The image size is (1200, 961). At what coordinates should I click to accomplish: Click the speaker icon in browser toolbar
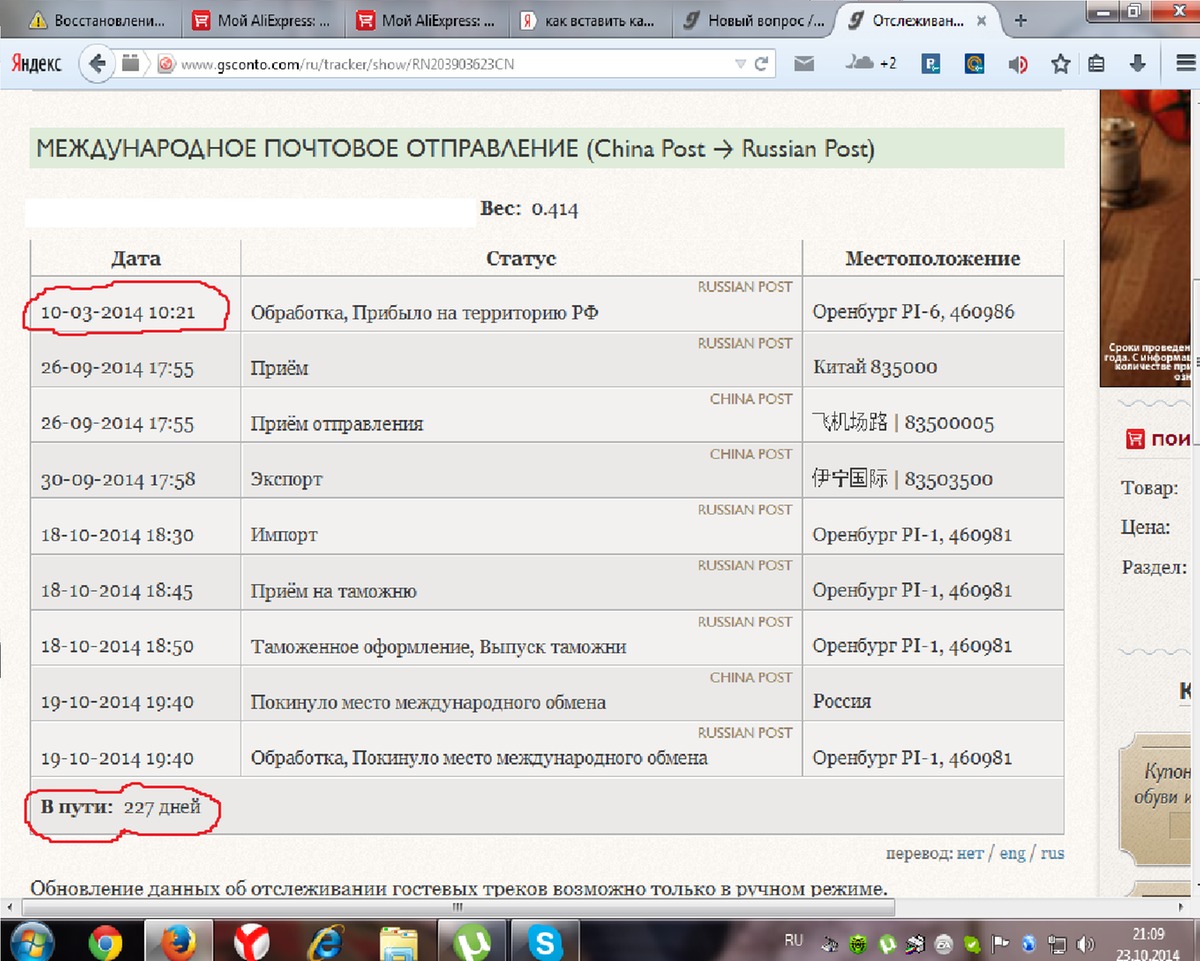coord(1018,64)
